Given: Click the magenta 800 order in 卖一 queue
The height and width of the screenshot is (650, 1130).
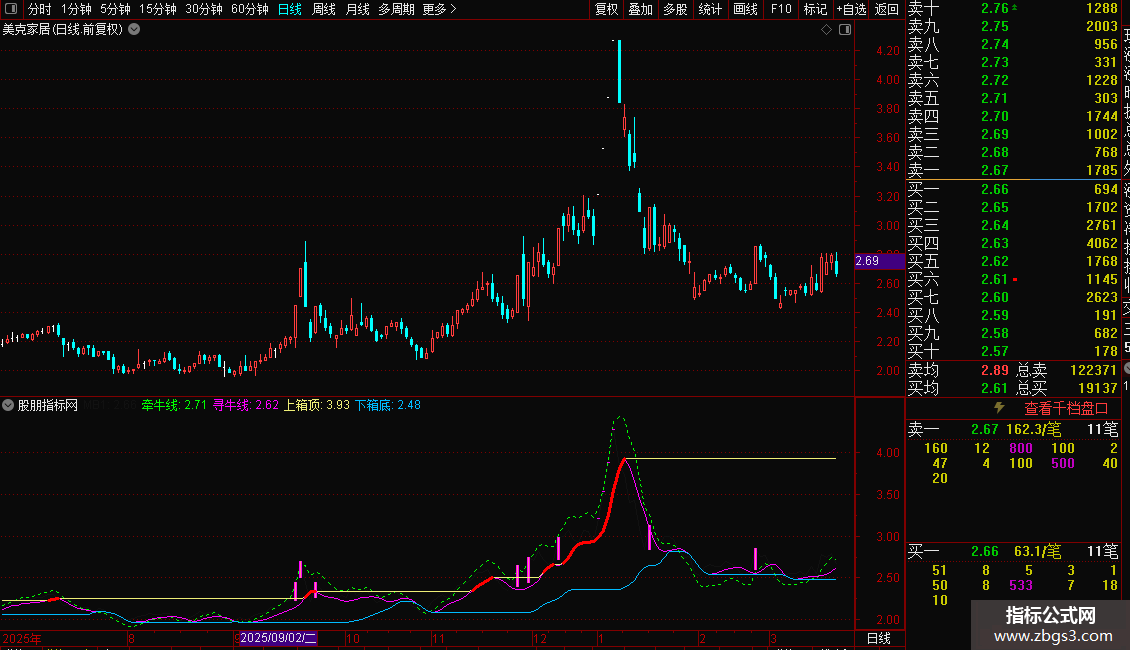Looking at the screenshot, I should (x=1020, y=448).
